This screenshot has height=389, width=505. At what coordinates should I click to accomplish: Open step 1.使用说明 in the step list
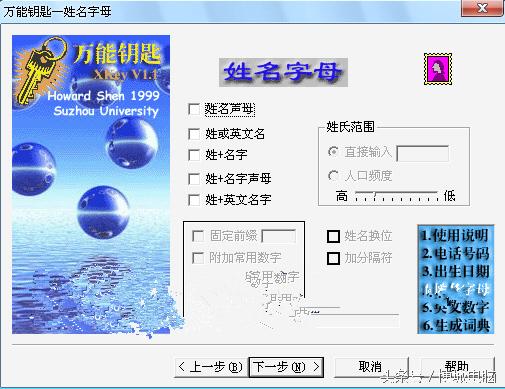click(x=455, y=235)
